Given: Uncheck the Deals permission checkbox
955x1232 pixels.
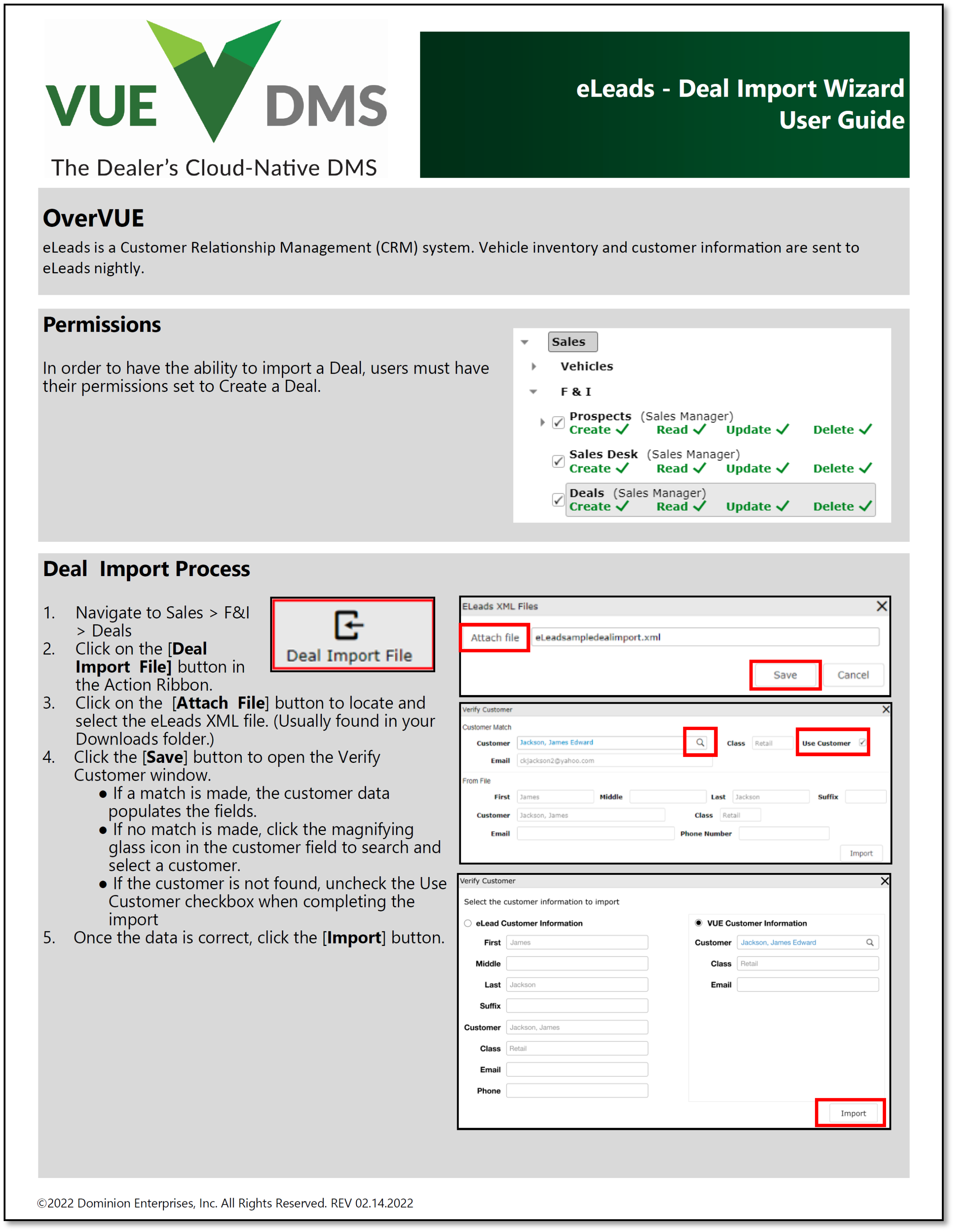Looking at the screenshot, I should (558, 500).
